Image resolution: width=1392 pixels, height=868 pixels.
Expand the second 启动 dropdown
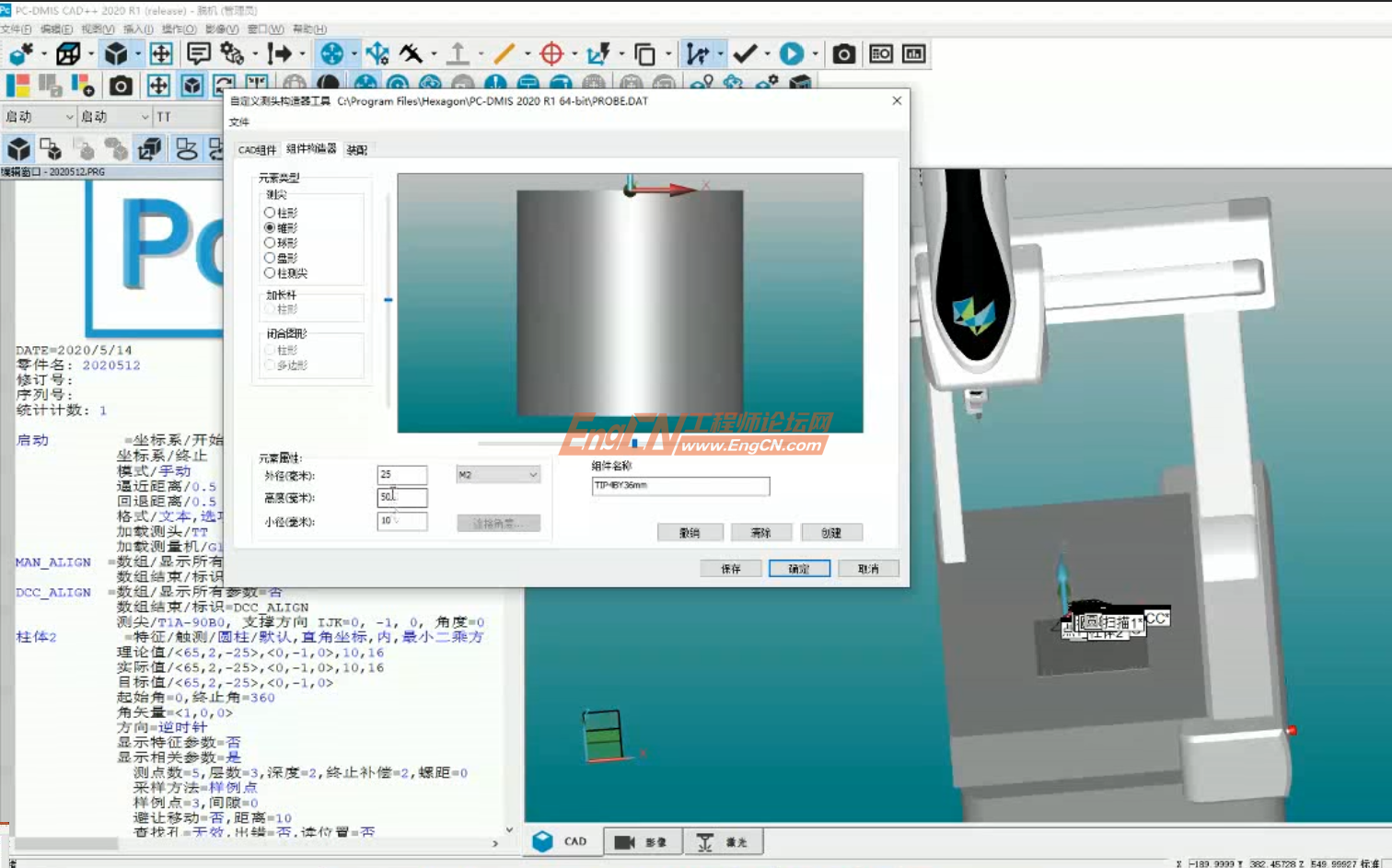click(145, 117)
